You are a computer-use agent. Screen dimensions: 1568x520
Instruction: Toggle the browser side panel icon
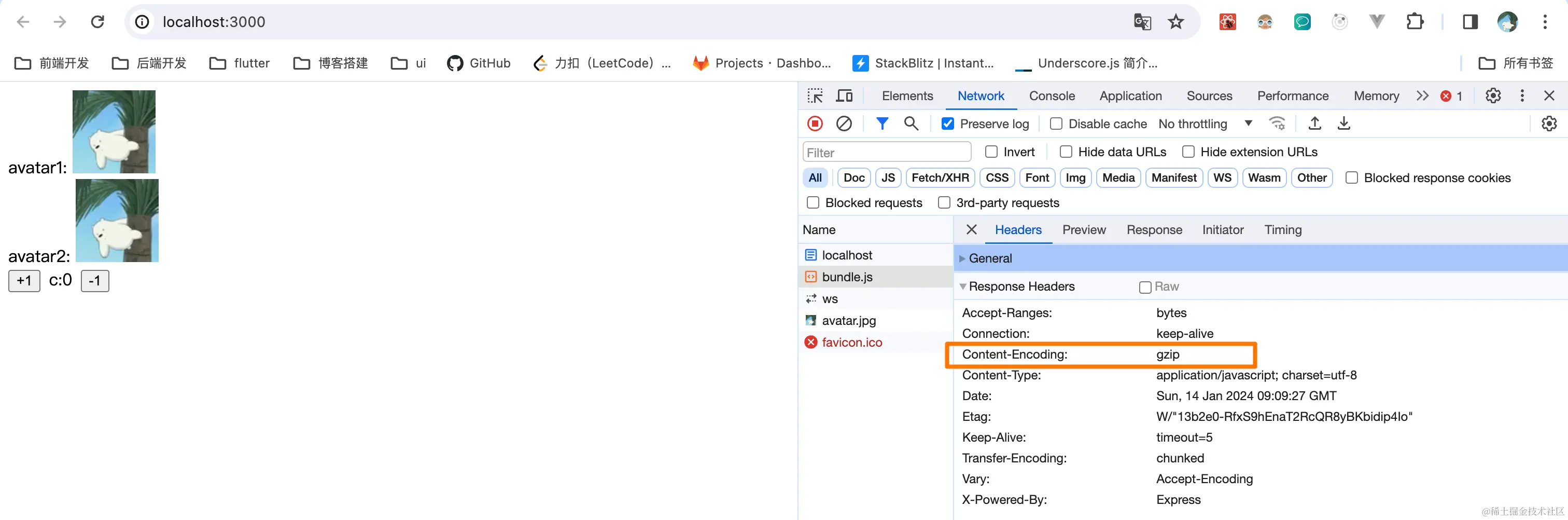(x=1470, y=22)
